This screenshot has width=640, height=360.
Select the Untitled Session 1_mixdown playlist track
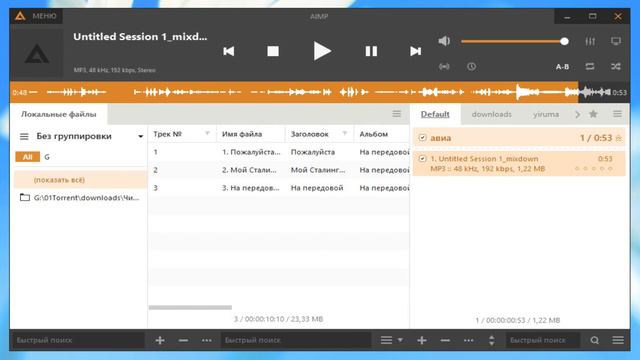pos(519,163)
